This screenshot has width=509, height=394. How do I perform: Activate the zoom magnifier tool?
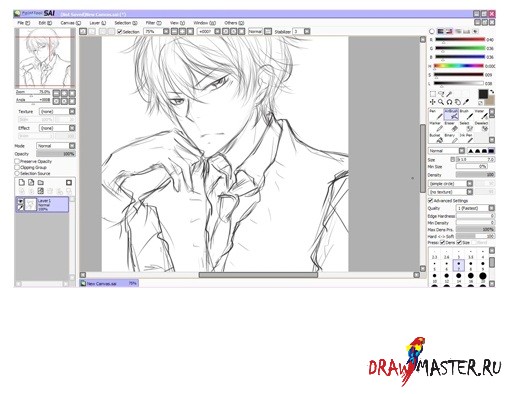441,102
